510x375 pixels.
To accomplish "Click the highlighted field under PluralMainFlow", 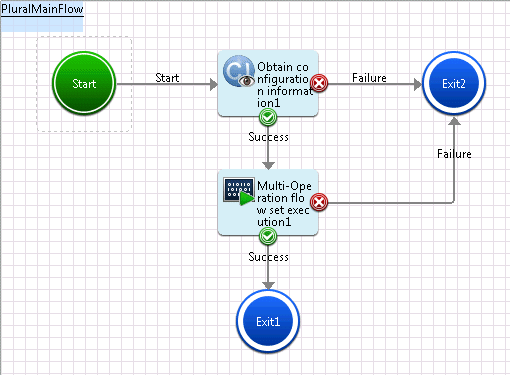I will [x=42, y=25].
